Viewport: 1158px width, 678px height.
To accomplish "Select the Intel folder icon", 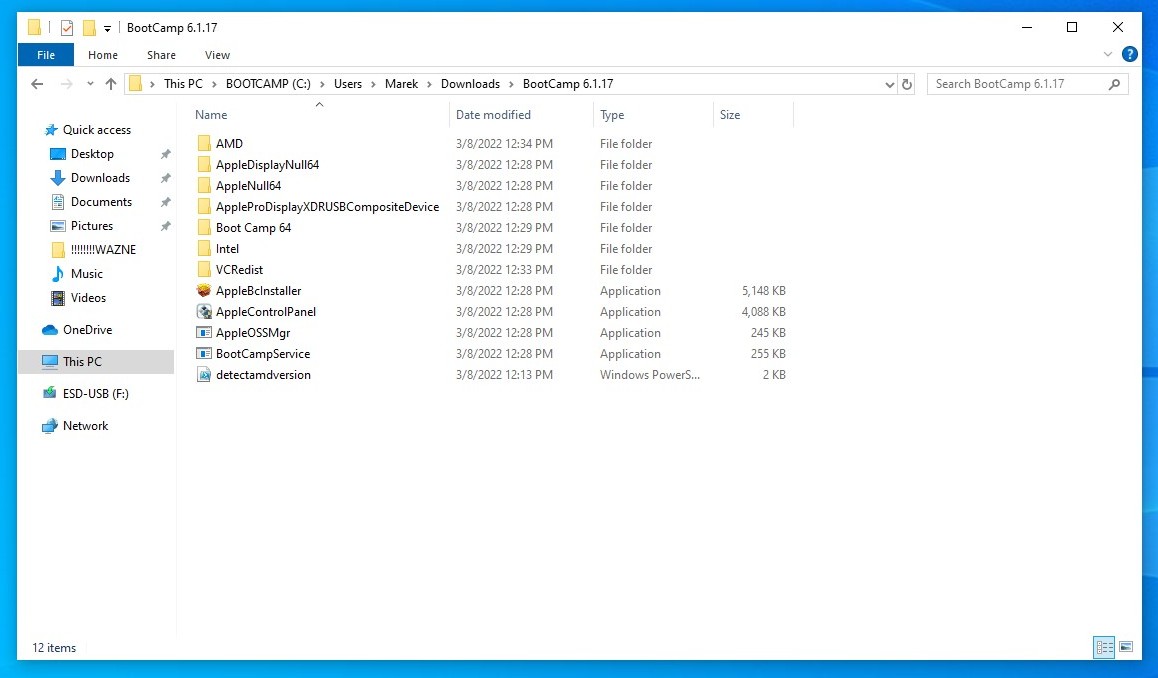I will coord(204,249).
